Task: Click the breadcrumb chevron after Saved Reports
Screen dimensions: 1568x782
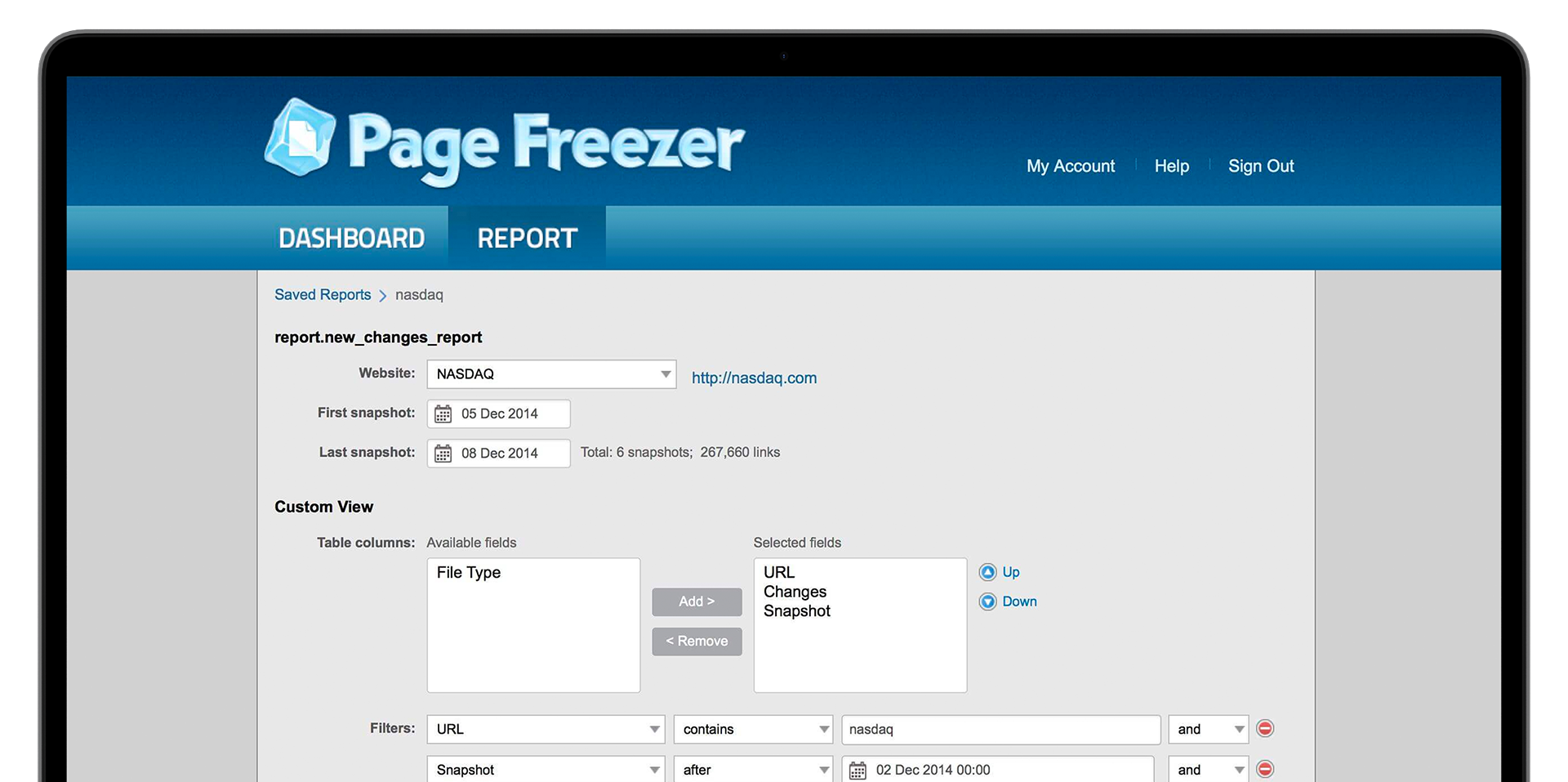Action: pyautogui.click(x=382, y=296)
